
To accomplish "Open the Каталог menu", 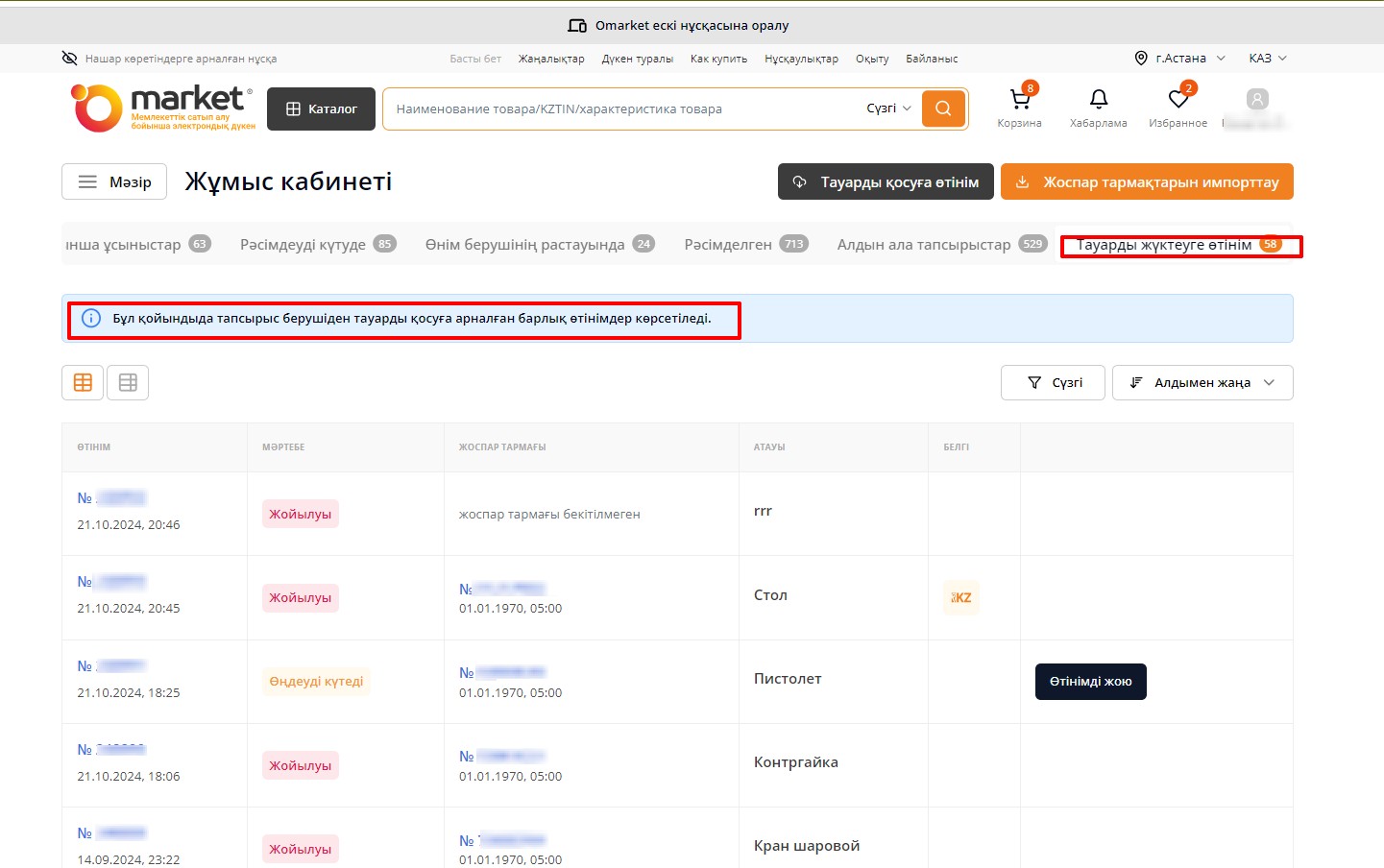I will [x=321, y=108].
